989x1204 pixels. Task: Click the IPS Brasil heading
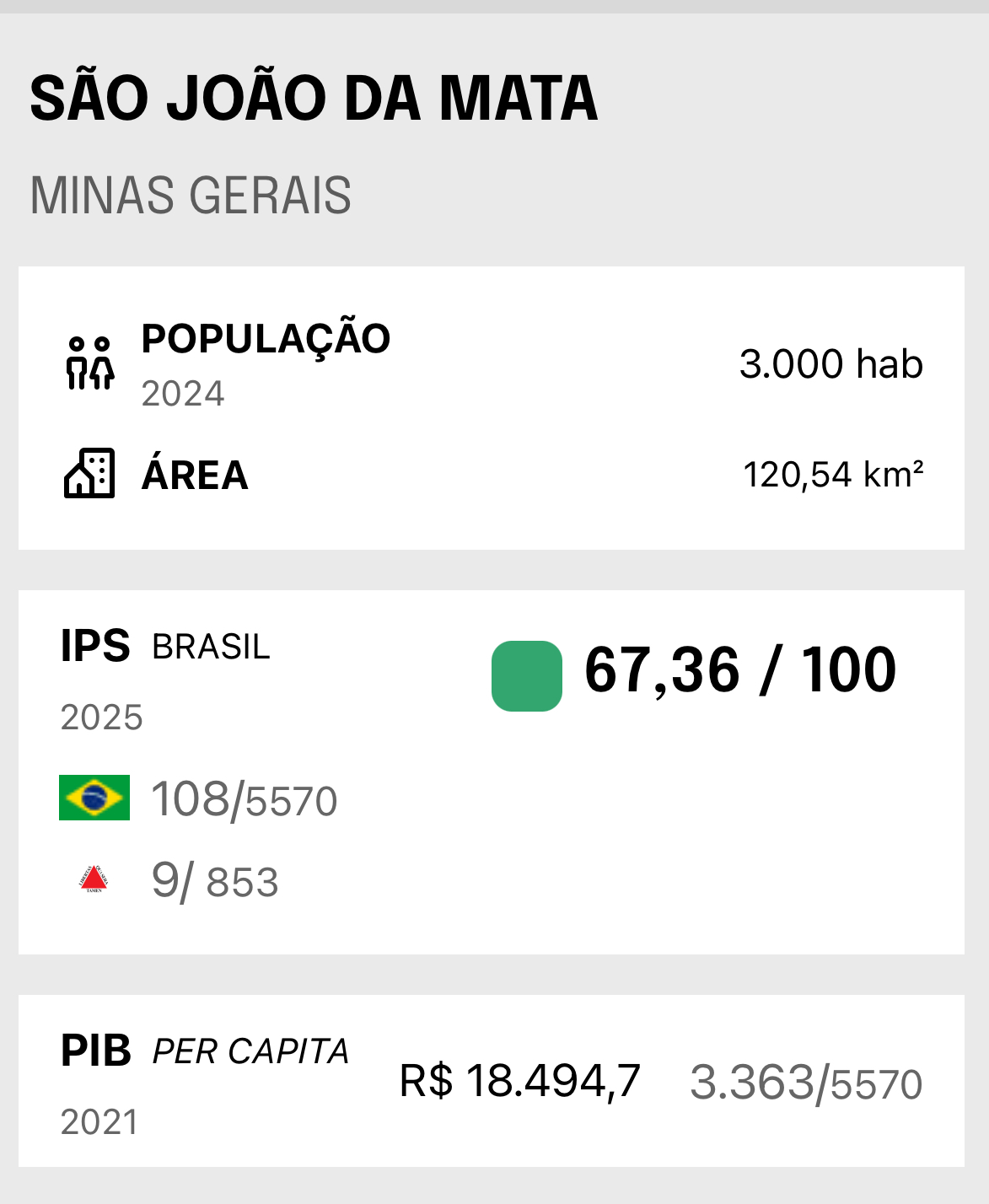(165, 647)
